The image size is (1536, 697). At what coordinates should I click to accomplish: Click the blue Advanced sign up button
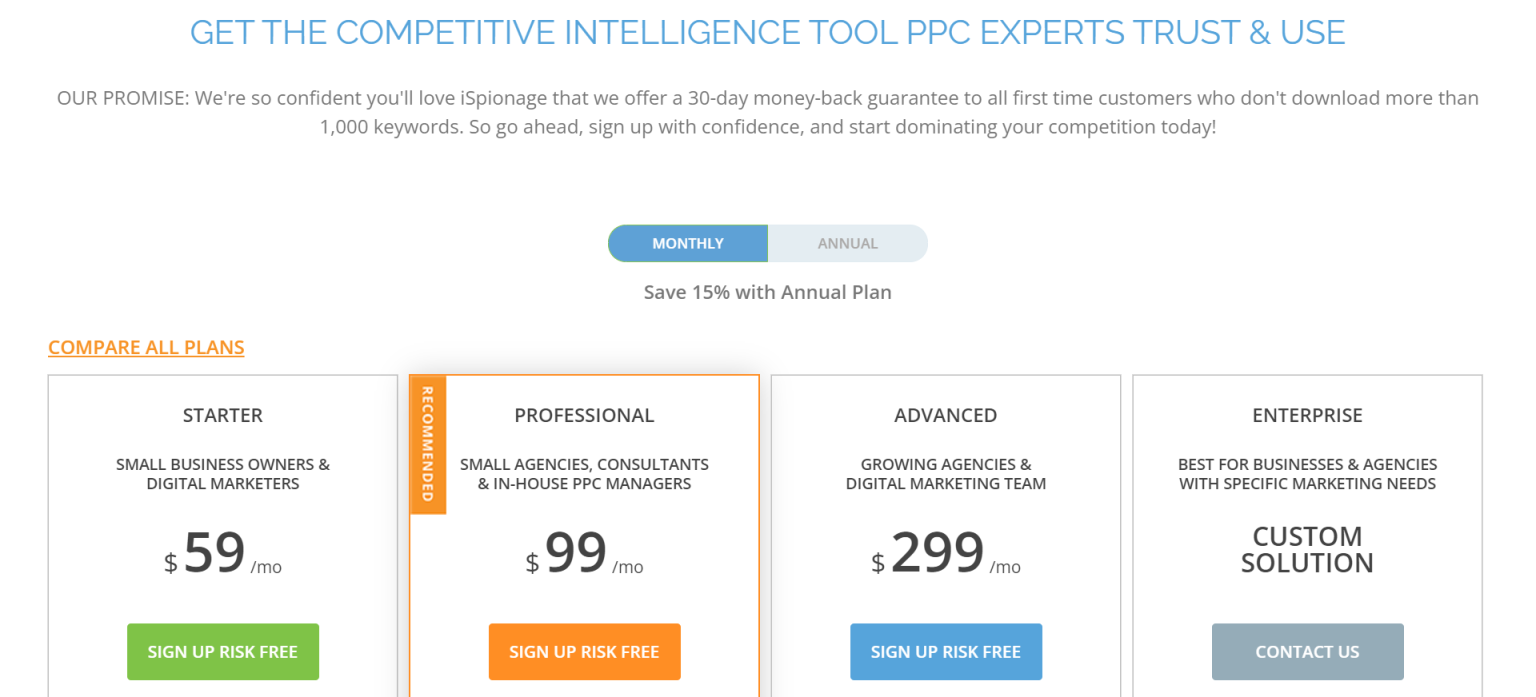point(946,652)
